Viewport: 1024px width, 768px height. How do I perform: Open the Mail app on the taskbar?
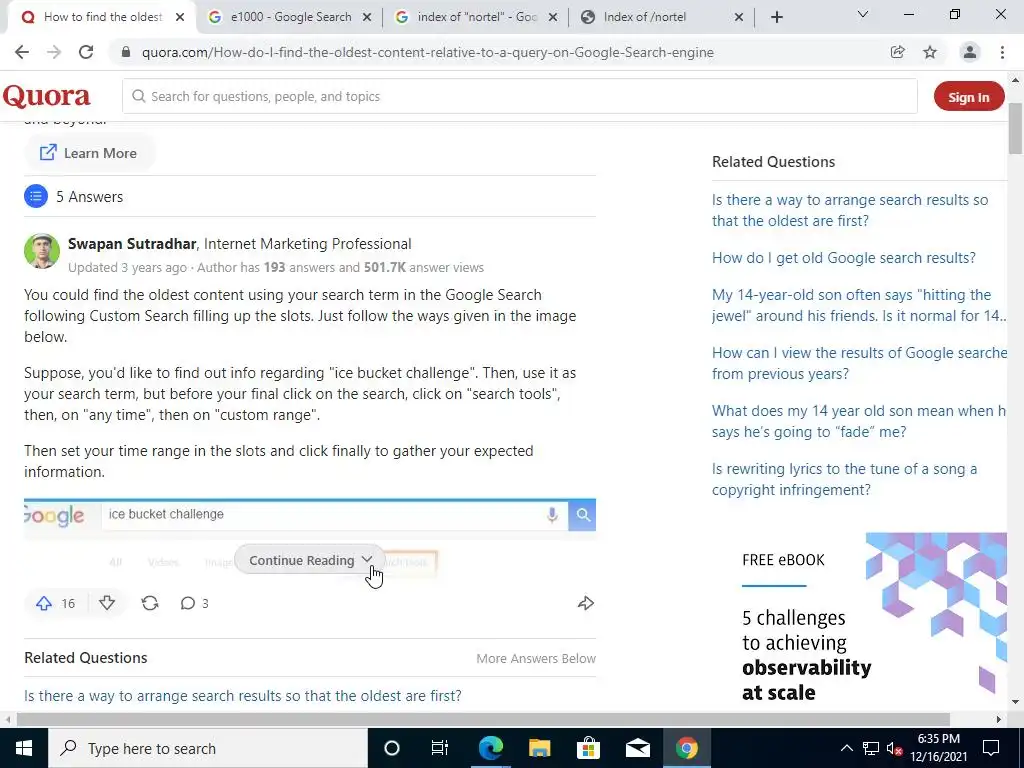click(637, 748)
